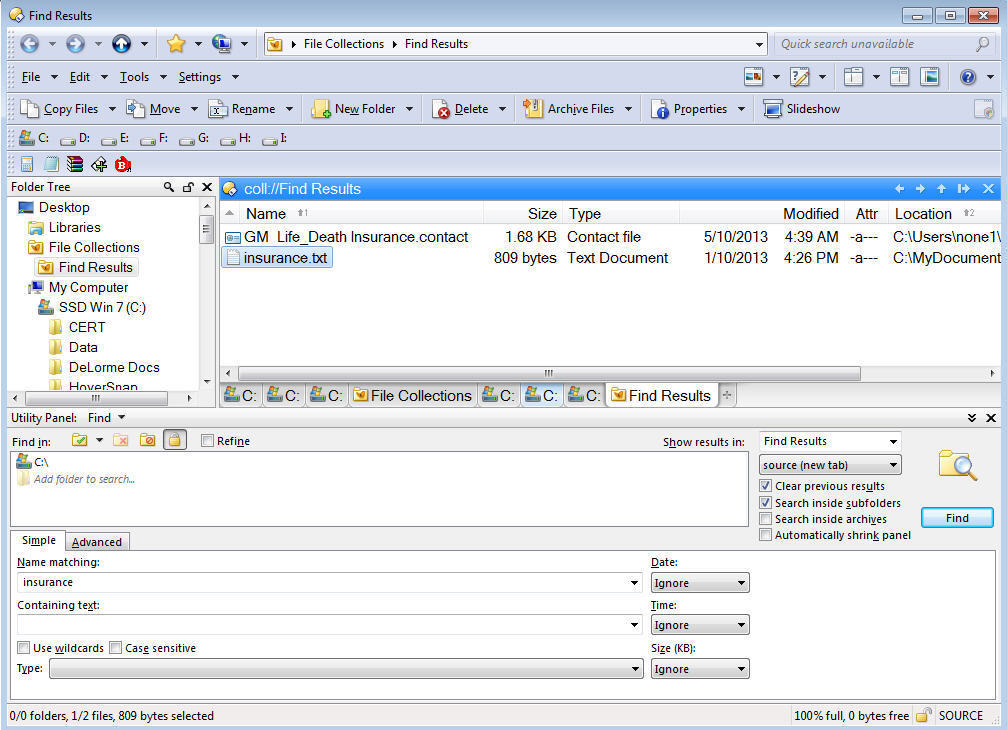
Task: Uncheck Clear previous results
Action: pos(765,486)
